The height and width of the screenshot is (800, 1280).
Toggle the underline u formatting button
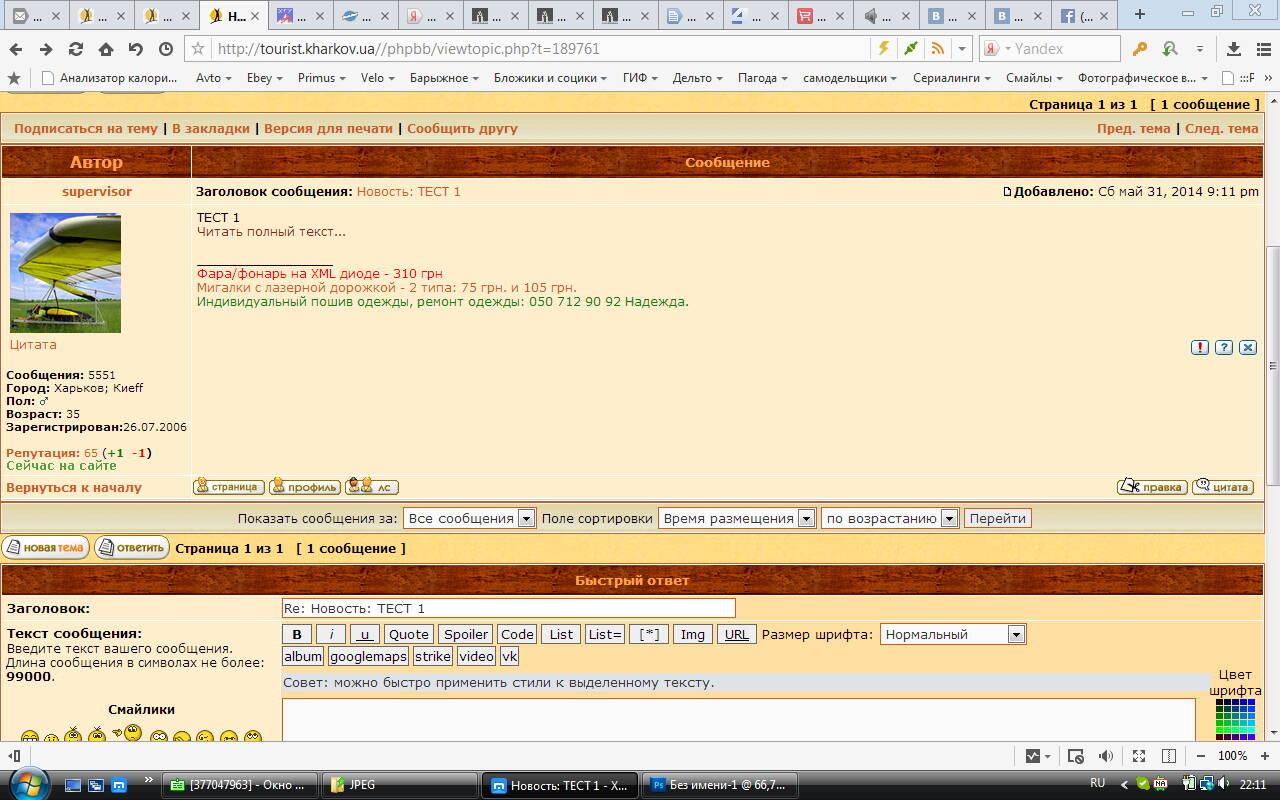(365, 634)
